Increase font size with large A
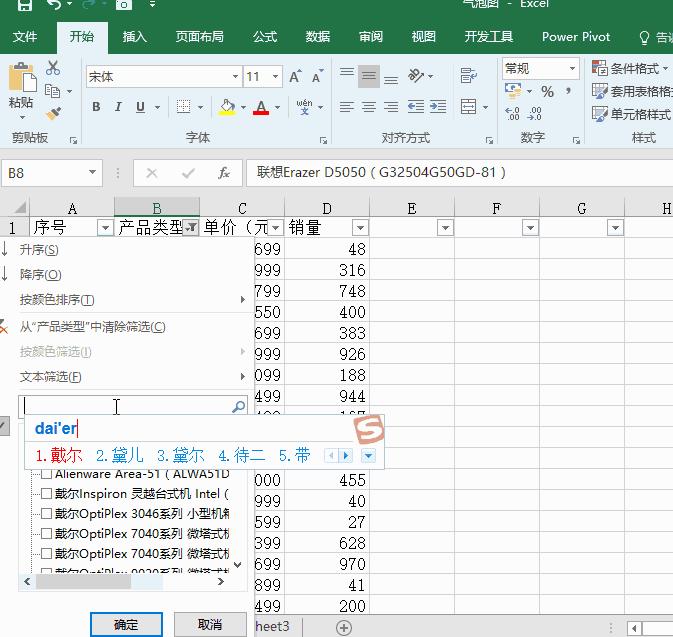Screen dimensions: 673x637 [295, 77]
